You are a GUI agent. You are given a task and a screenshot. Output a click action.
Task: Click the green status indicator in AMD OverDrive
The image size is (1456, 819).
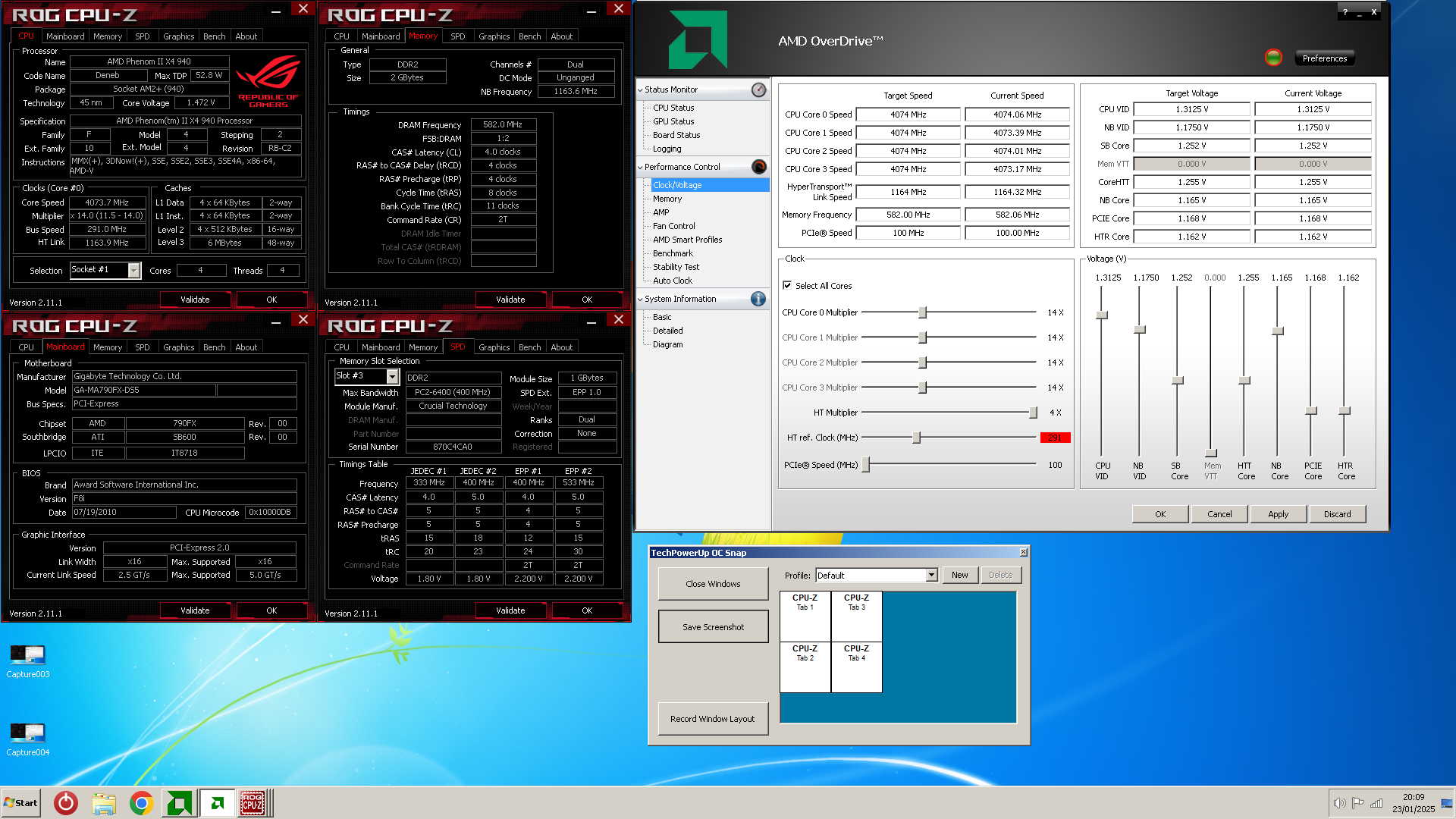(1273, 58)
